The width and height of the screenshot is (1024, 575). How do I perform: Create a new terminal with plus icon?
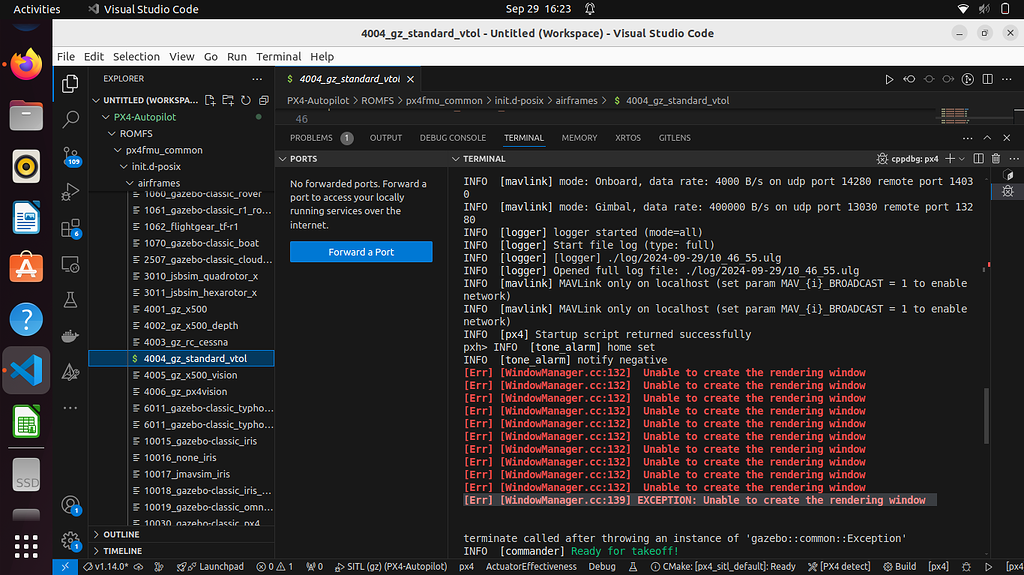coord(950,159)
